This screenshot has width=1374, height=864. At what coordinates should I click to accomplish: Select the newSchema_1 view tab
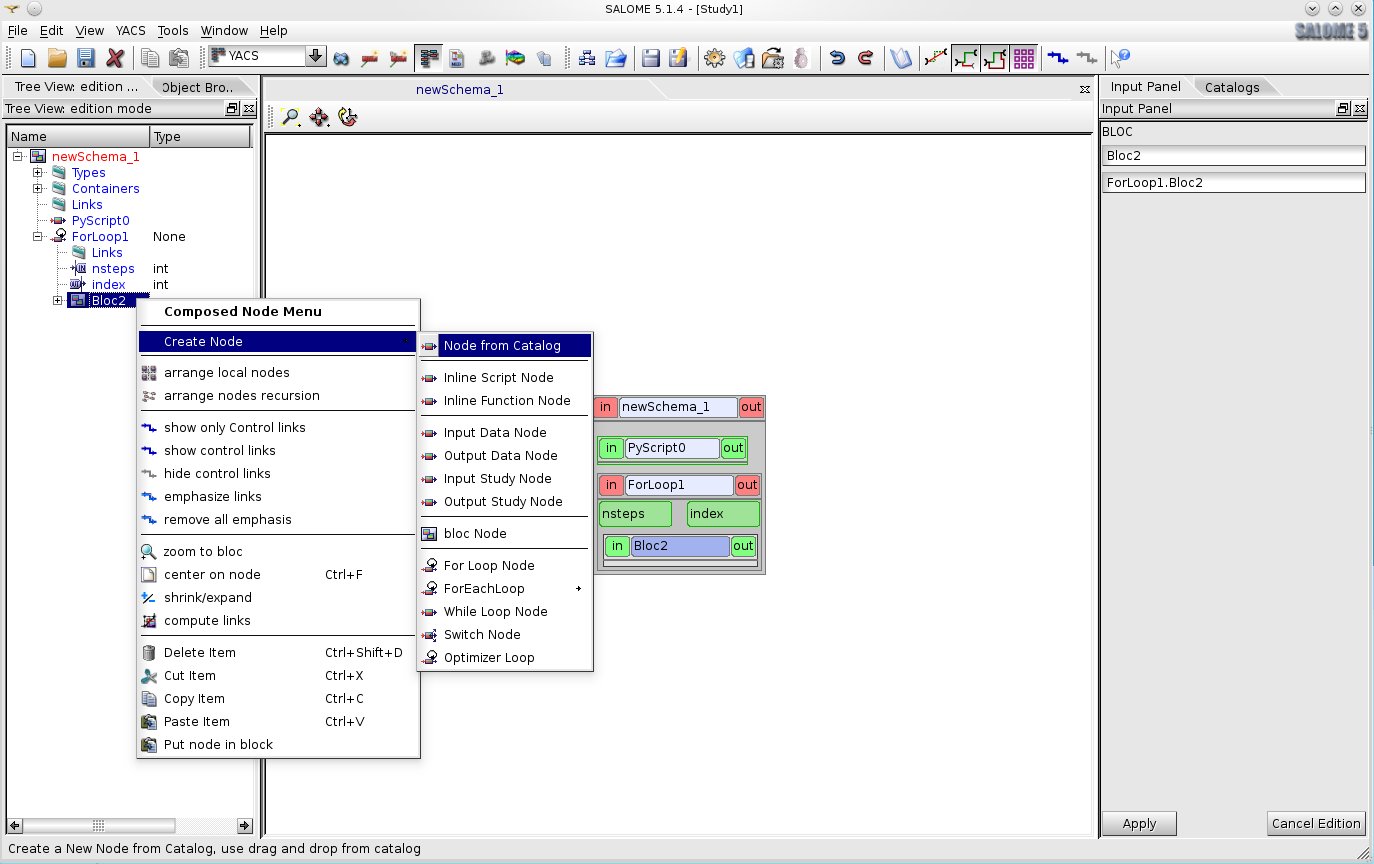tap(460, 89)
